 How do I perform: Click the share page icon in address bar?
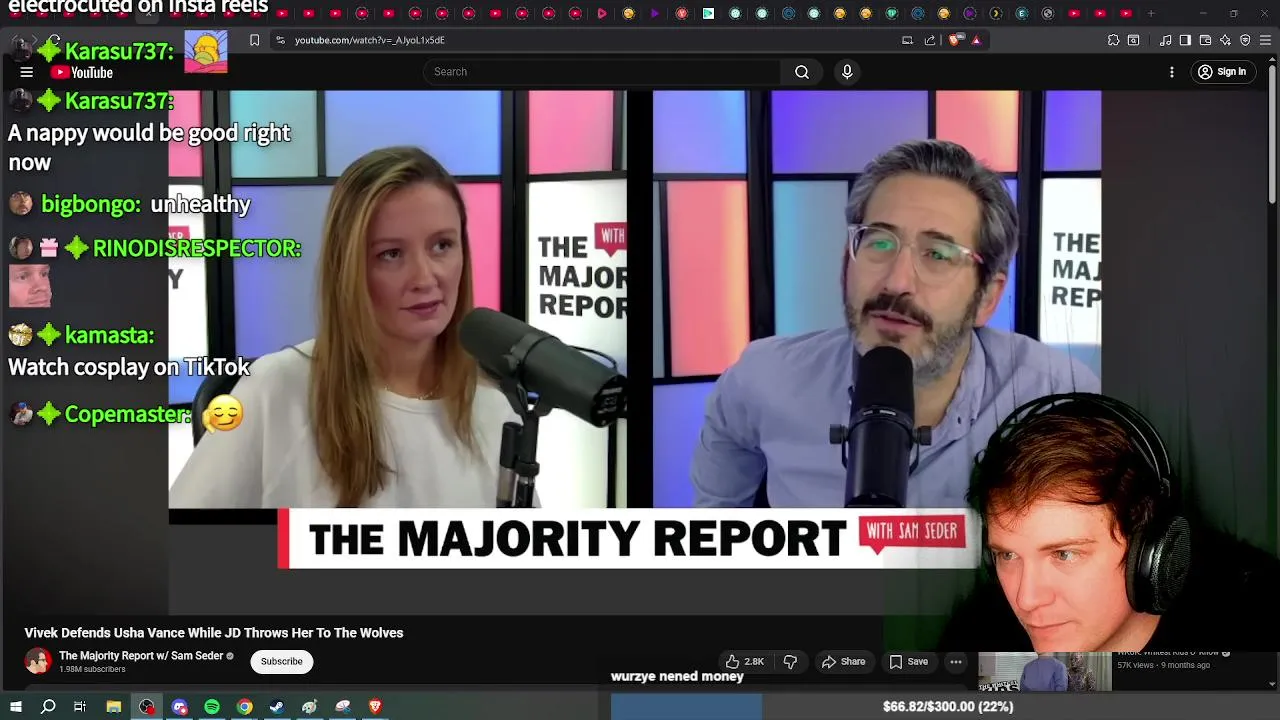tap(930, 40)
